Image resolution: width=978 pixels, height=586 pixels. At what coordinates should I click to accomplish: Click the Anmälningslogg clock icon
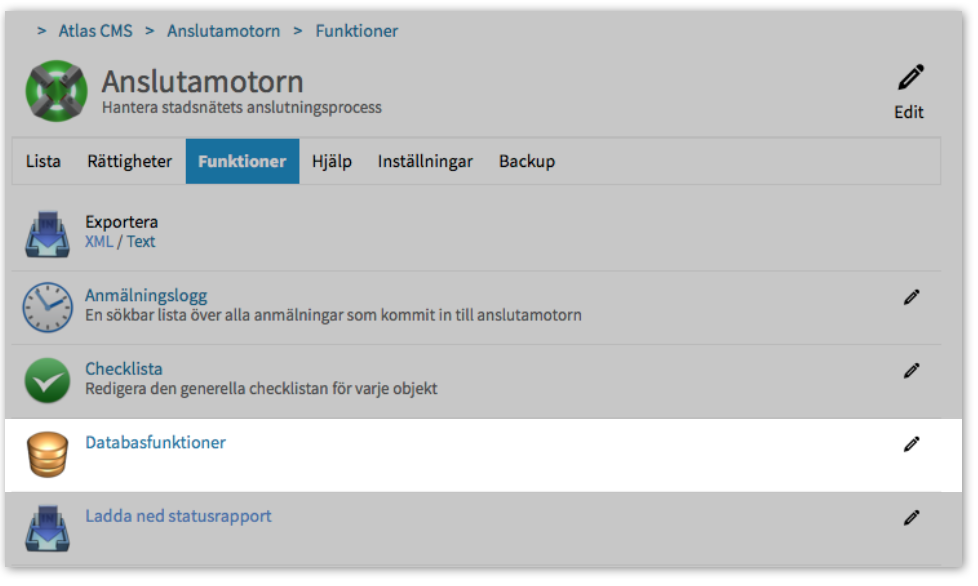click(47, 307)
